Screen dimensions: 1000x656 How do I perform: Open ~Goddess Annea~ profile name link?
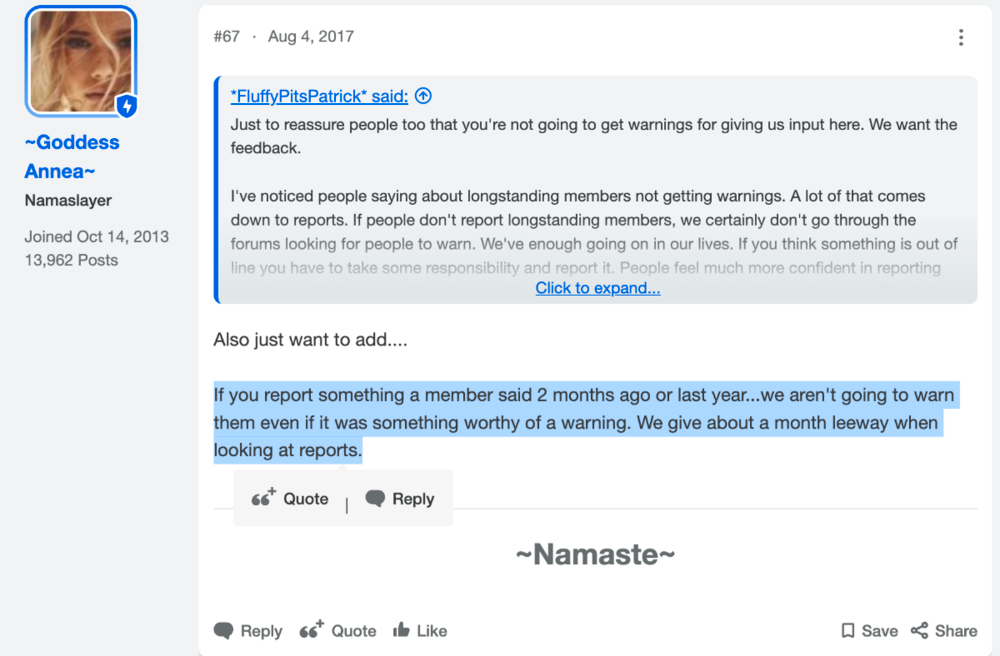point(71,156)
